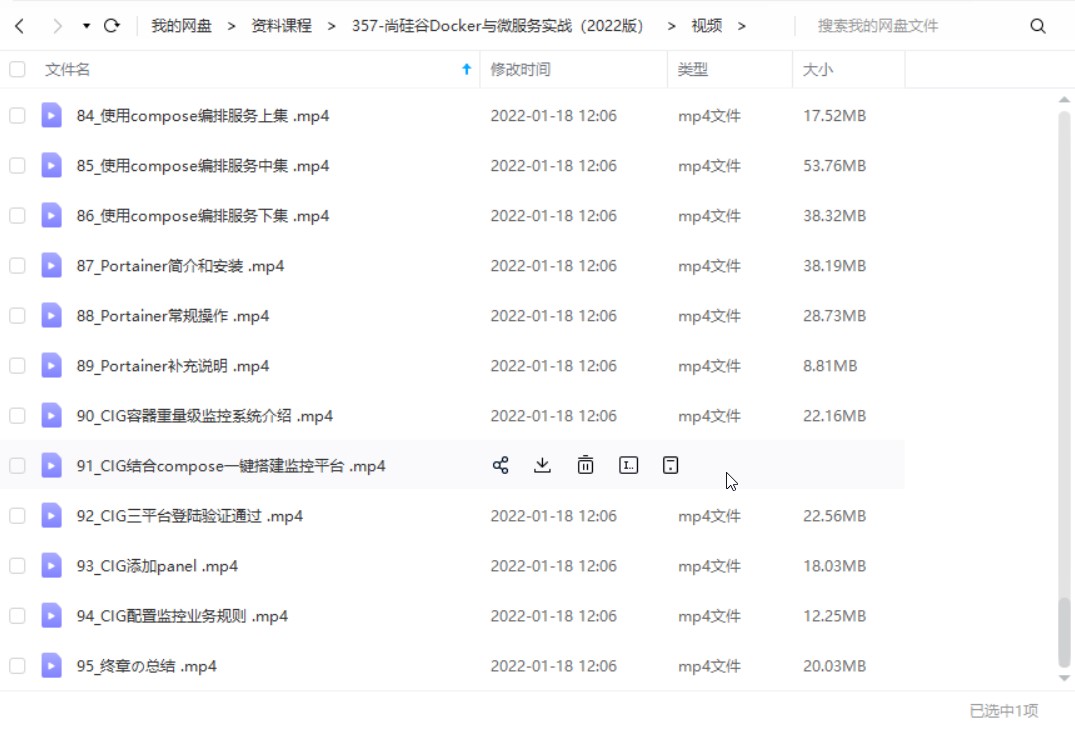1075x730 pixels.
Task: Open more options for the 91_CIG file
Action: 671,465
